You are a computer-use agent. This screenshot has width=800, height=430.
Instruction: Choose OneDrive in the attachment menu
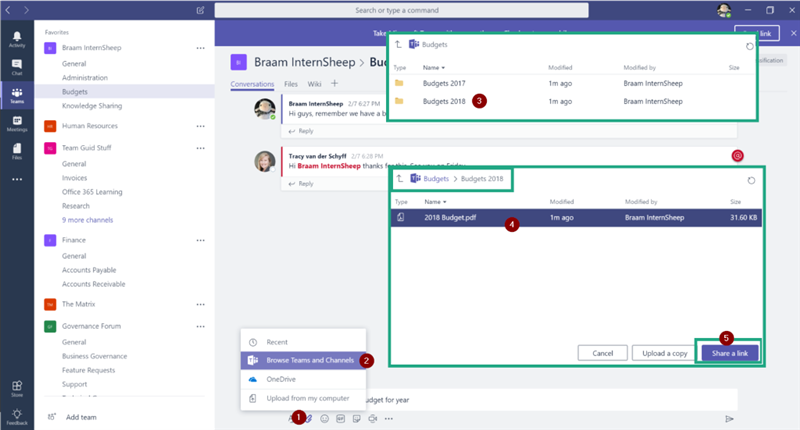303,379
